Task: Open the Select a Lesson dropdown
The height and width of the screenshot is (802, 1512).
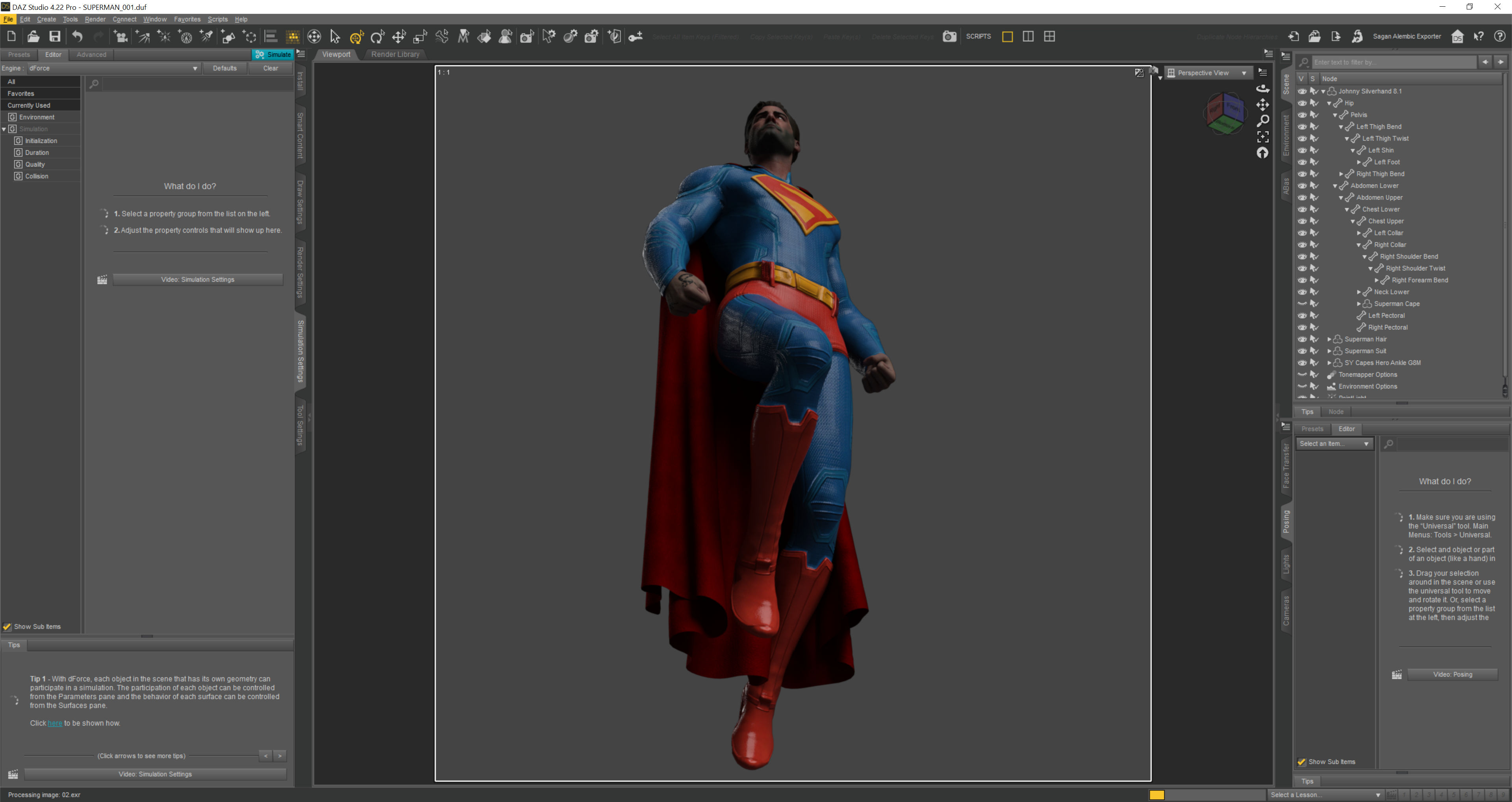Action: coord(1325,795)
